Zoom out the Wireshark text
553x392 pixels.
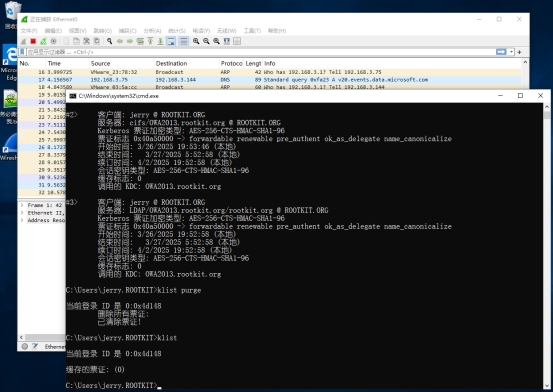tap(206, 41)
